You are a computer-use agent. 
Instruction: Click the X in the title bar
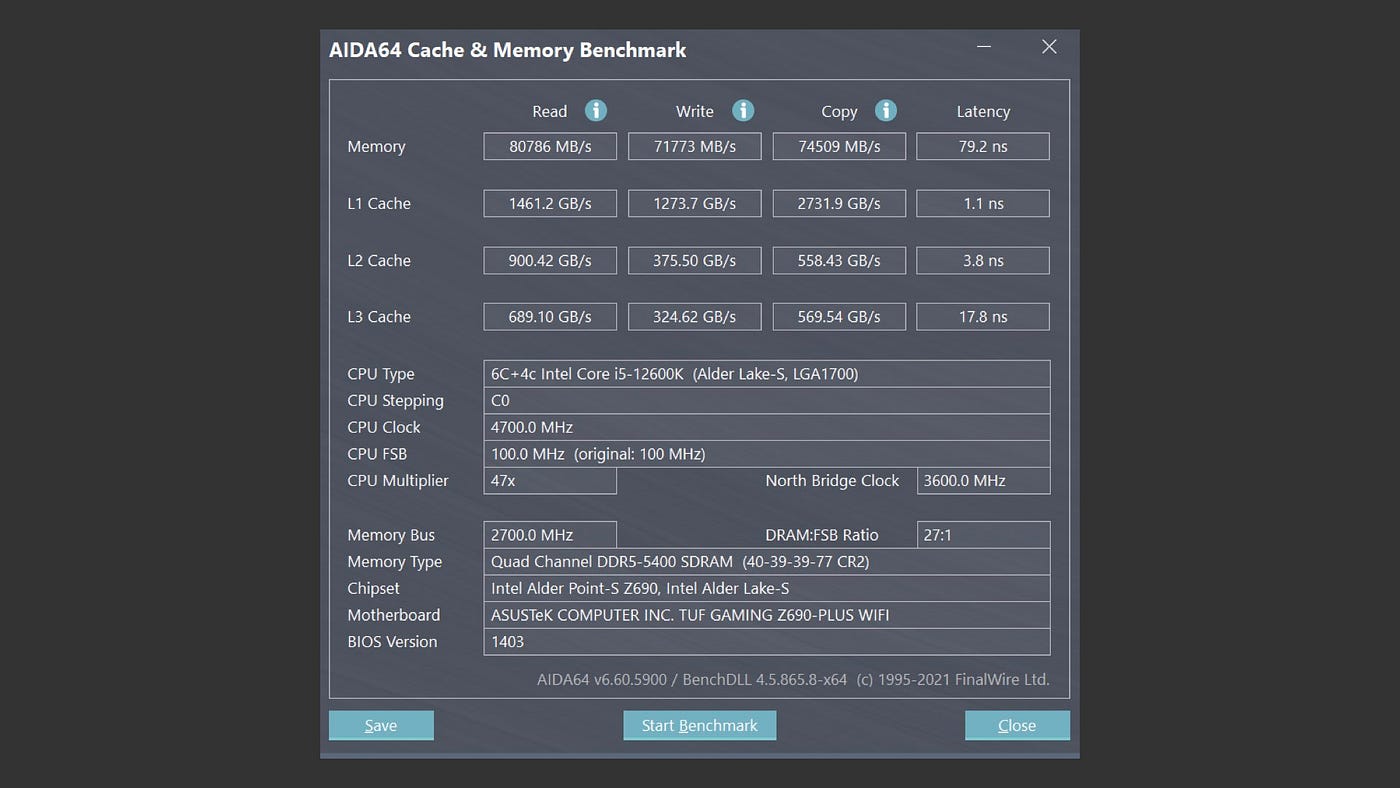coord(1049,47)
